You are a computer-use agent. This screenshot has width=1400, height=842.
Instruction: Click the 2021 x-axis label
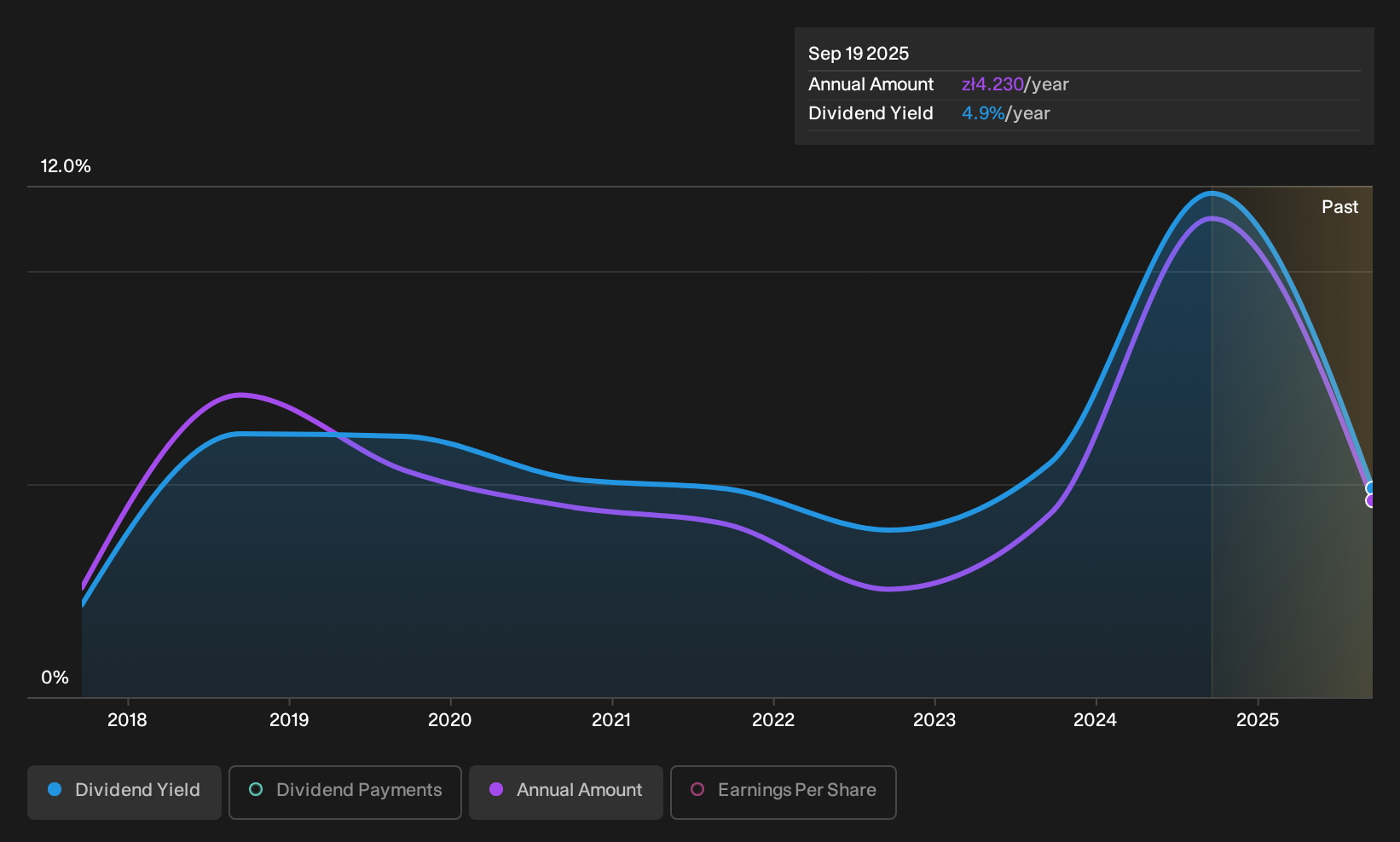pos(611,720)
